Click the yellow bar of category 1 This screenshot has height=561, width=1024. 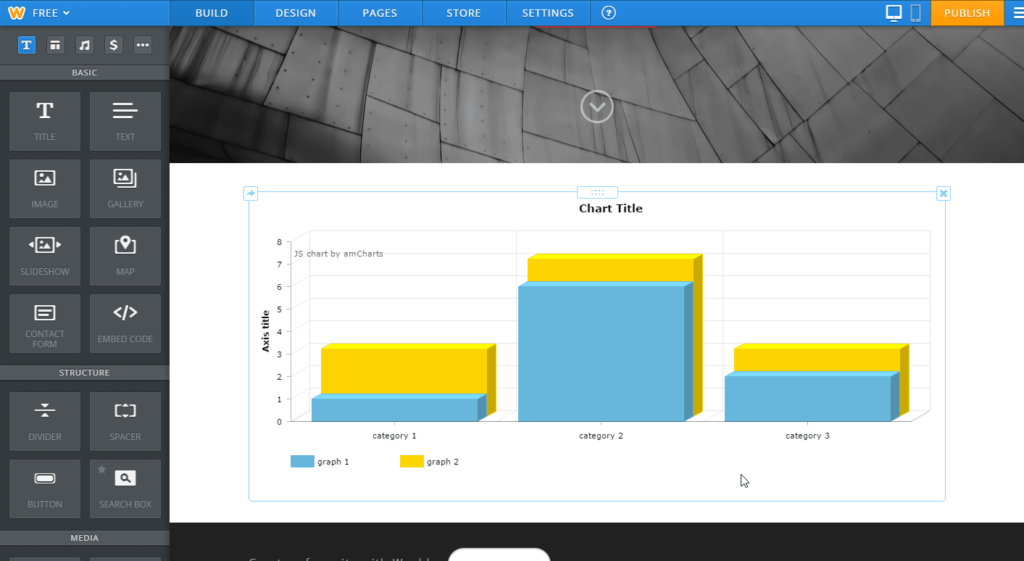[x=404, y=369]
